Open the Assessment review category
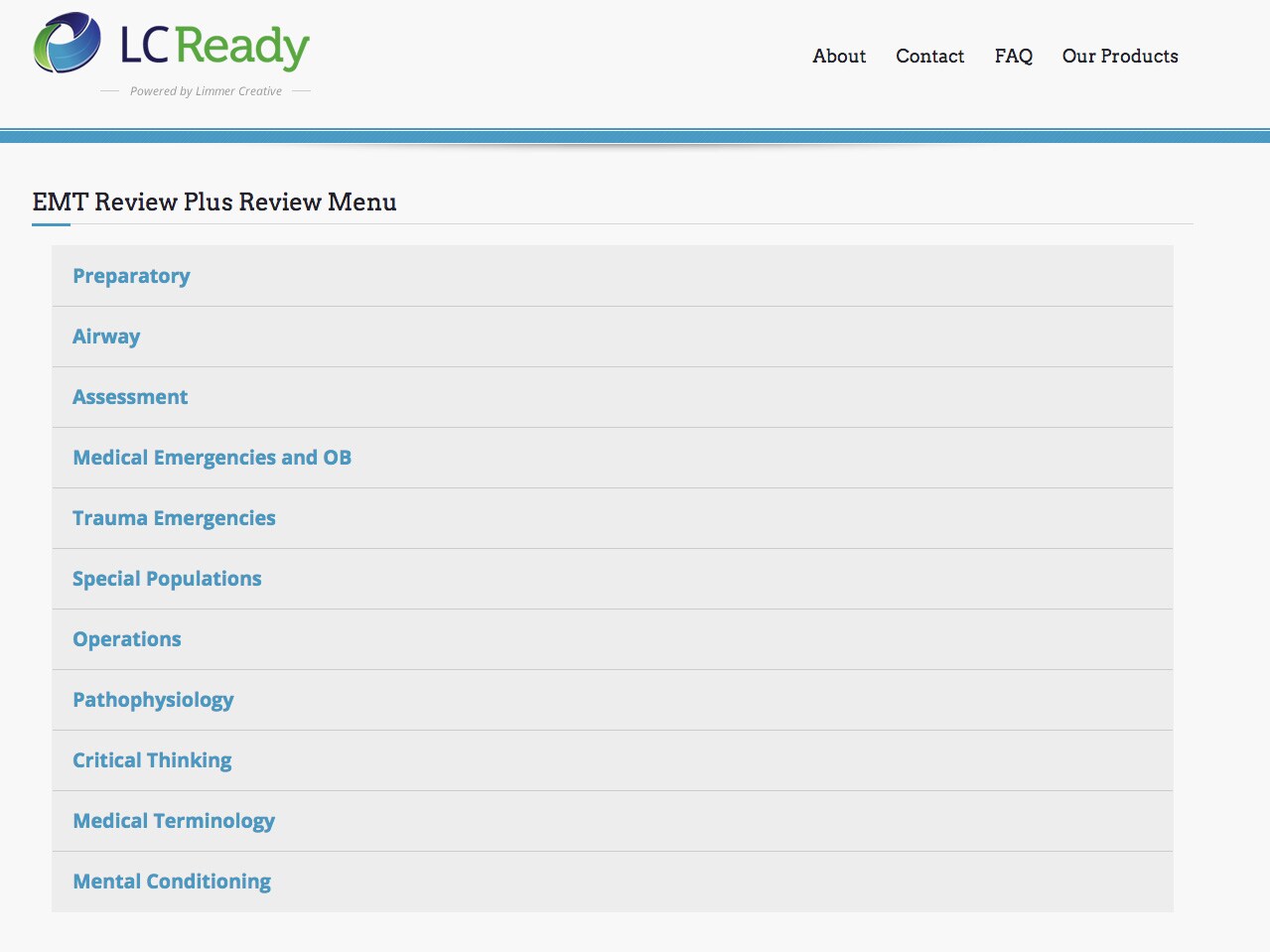Viewport: 1270px width, 952px height. click(130, 397)
